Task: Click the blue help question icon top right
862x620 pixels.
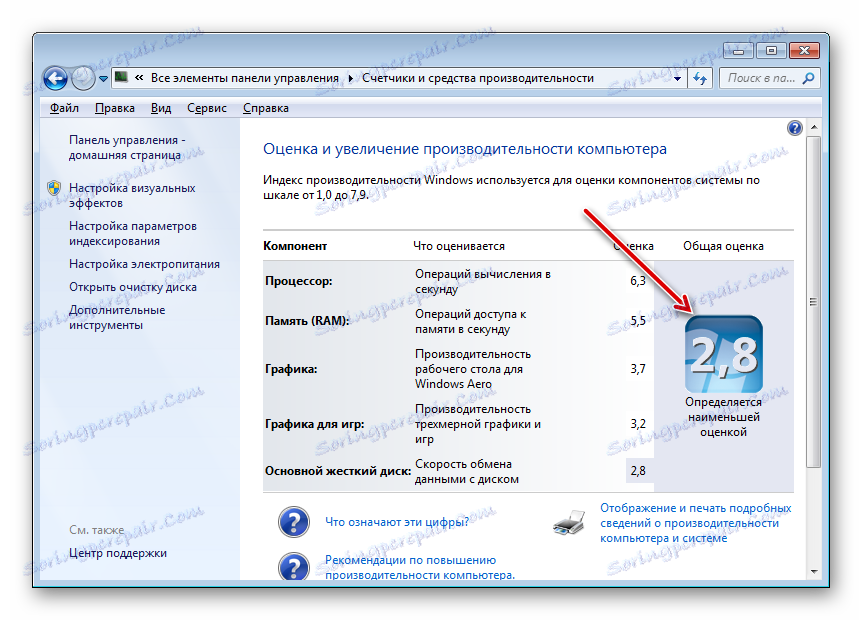Action: (x=794, y=128)
